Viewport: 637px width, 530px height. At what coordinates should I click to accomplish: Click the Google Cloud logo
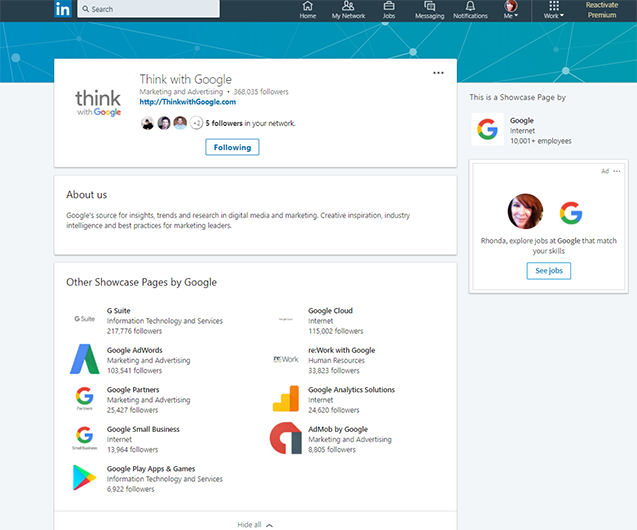coord(286,319)
